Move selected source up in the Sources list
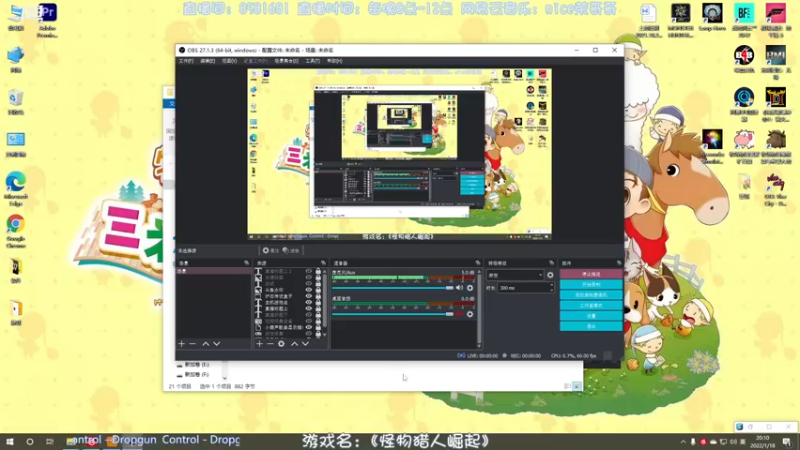Image resolution: width=800 pixels, height=450 pixels. tap(294, 344)
